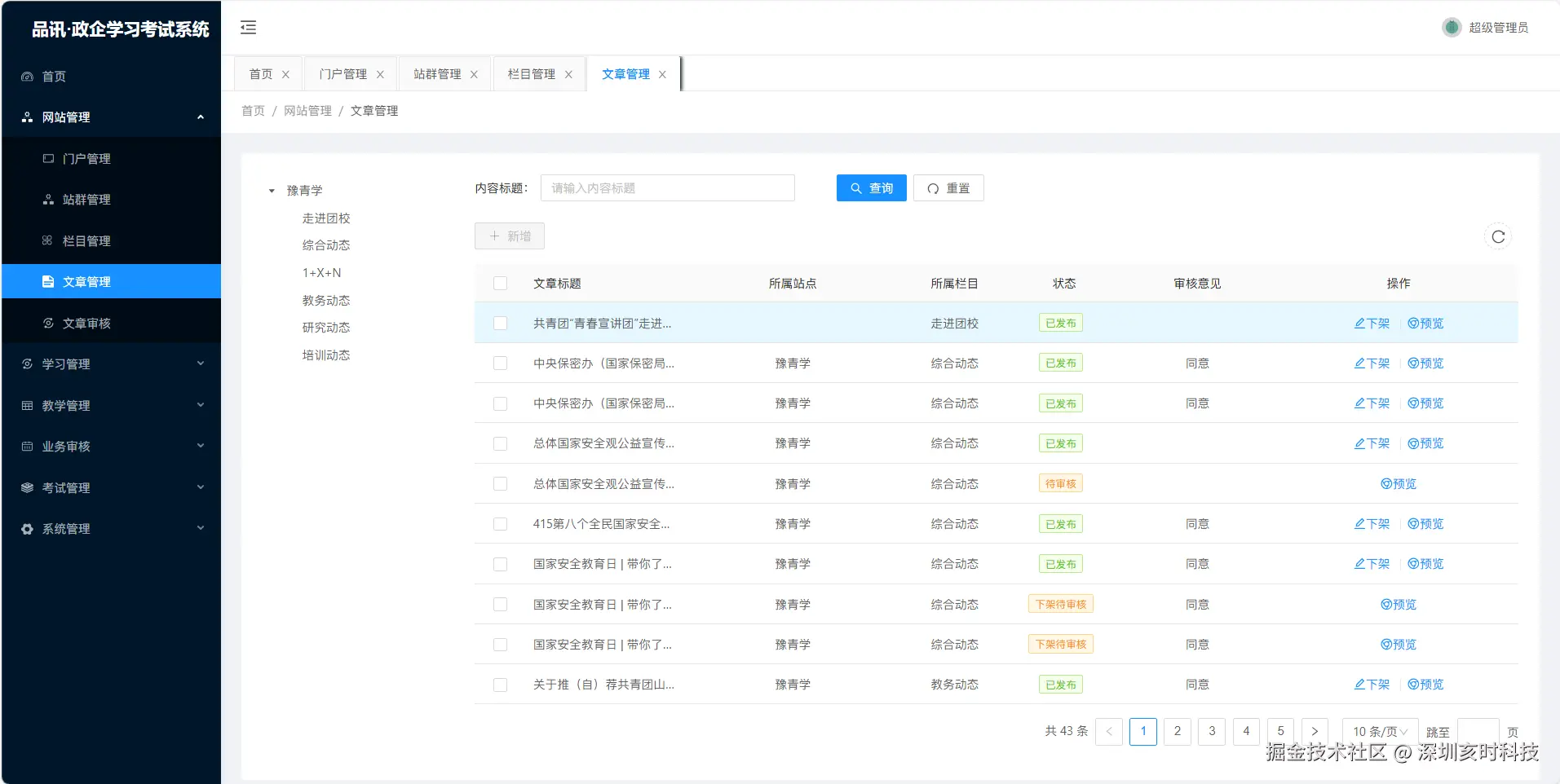Image resolution: width=1560 pixels, height=784 pixels.
Task: Go to the previous page arrow
Action: point(1109,731)
